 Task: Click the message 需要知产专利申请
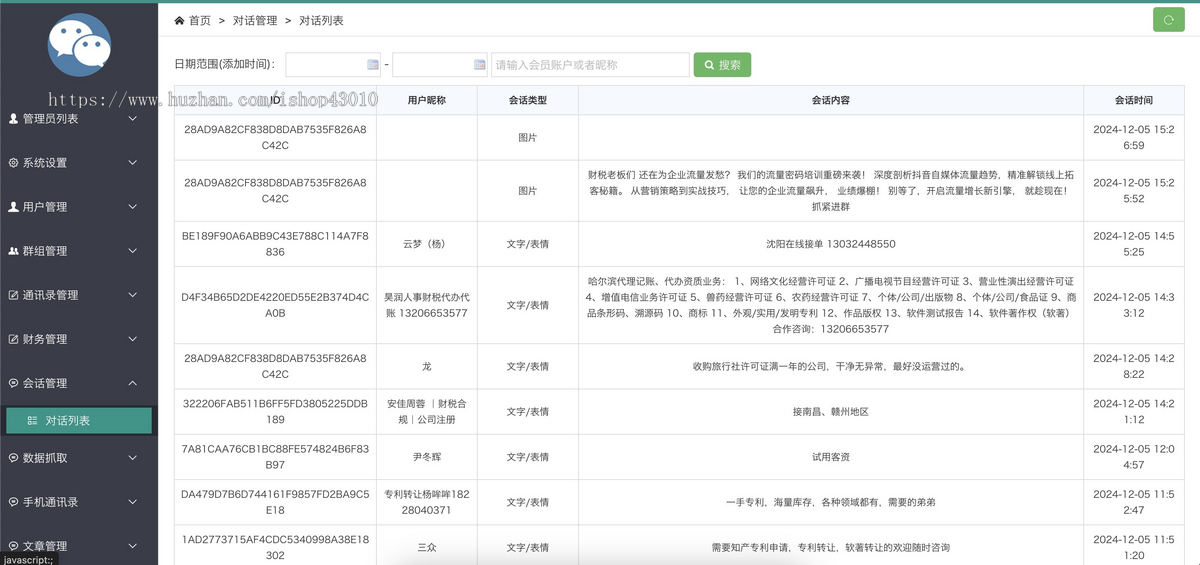coord(831,547)
